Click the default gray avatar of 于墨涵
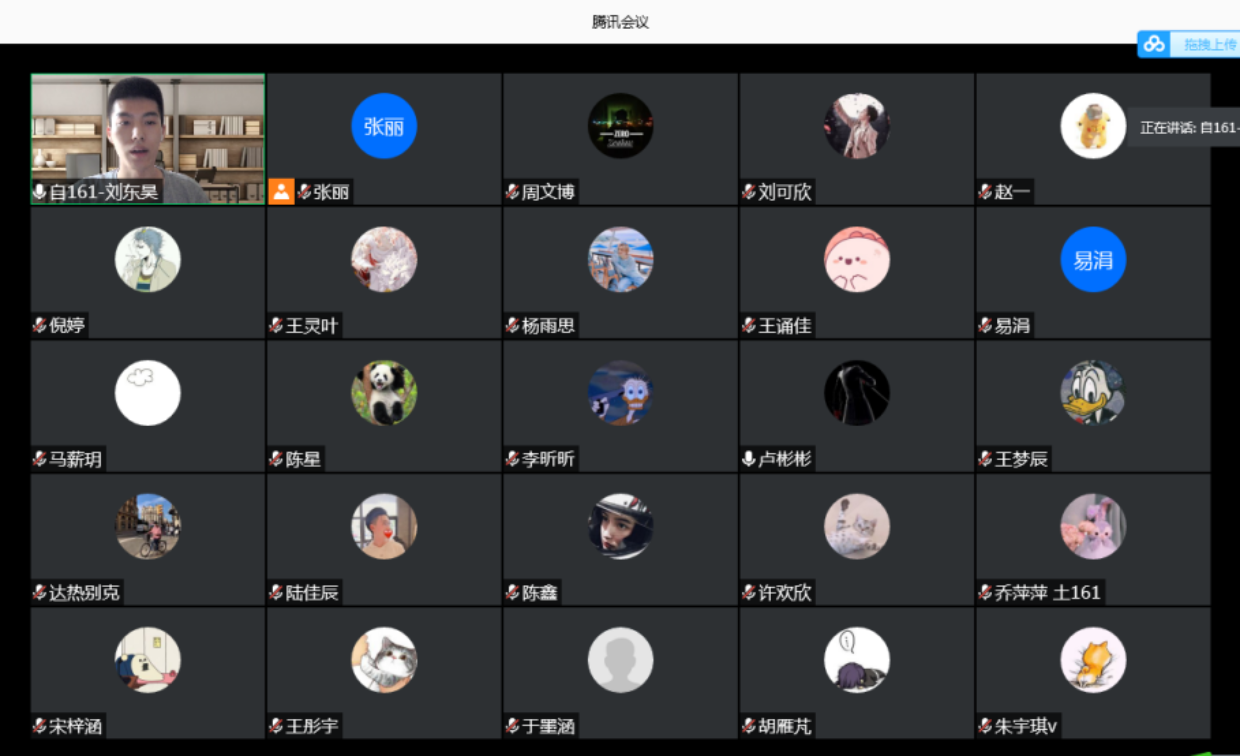Screen dimensions: 1240x756 point(620,660)
